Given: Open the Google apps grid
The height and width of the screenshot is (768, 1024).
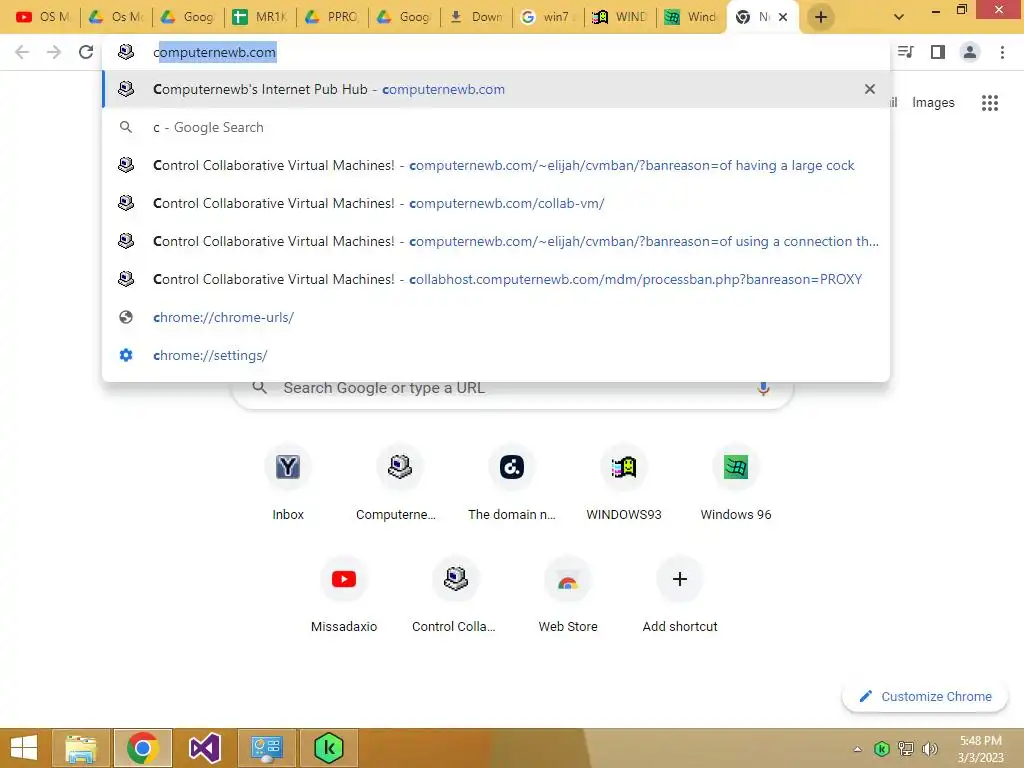Looking at the screenshot, I should pyautogui.click(x=990, y=103).
